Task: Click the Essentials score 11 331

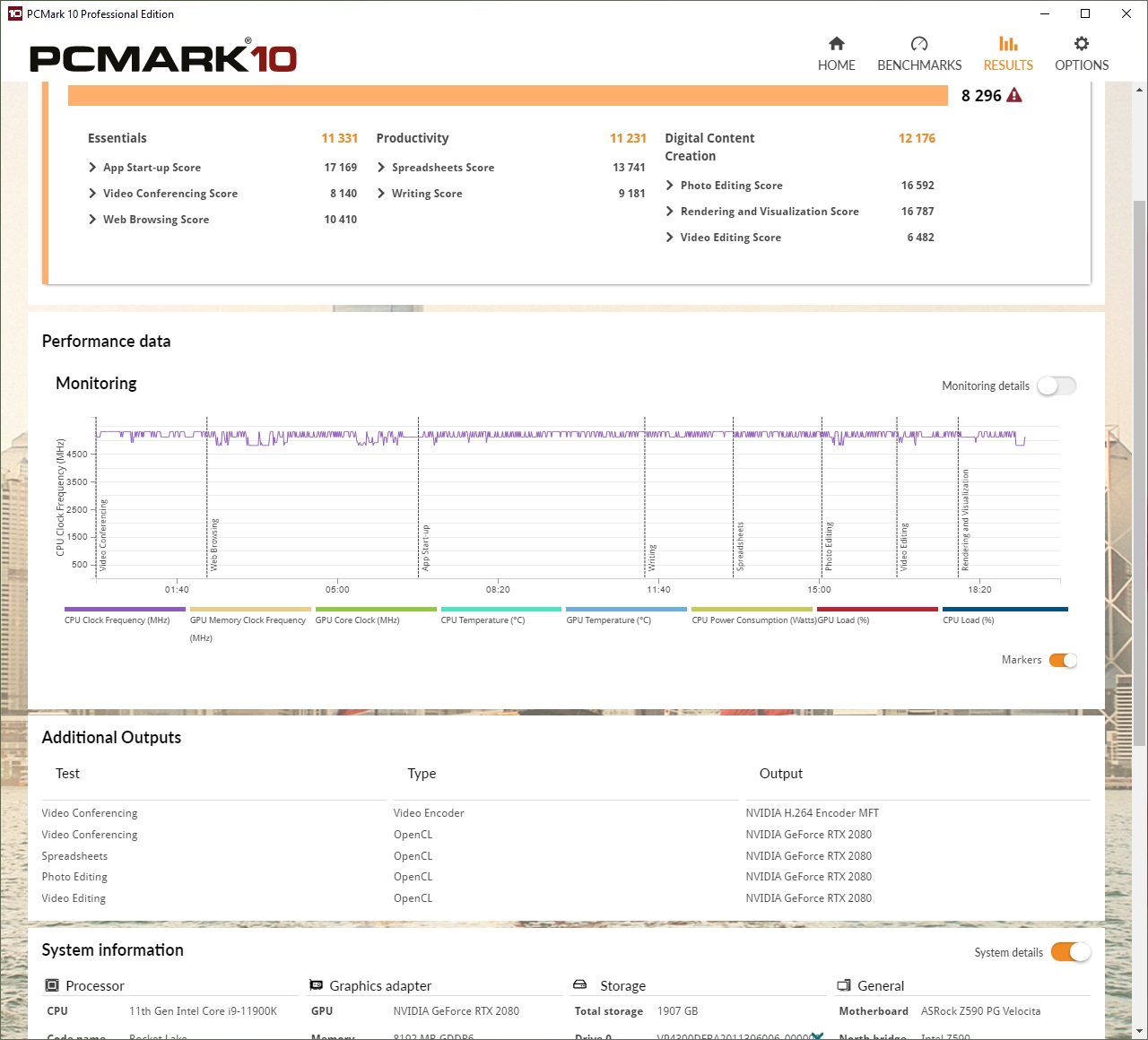Action: point(339,138)
